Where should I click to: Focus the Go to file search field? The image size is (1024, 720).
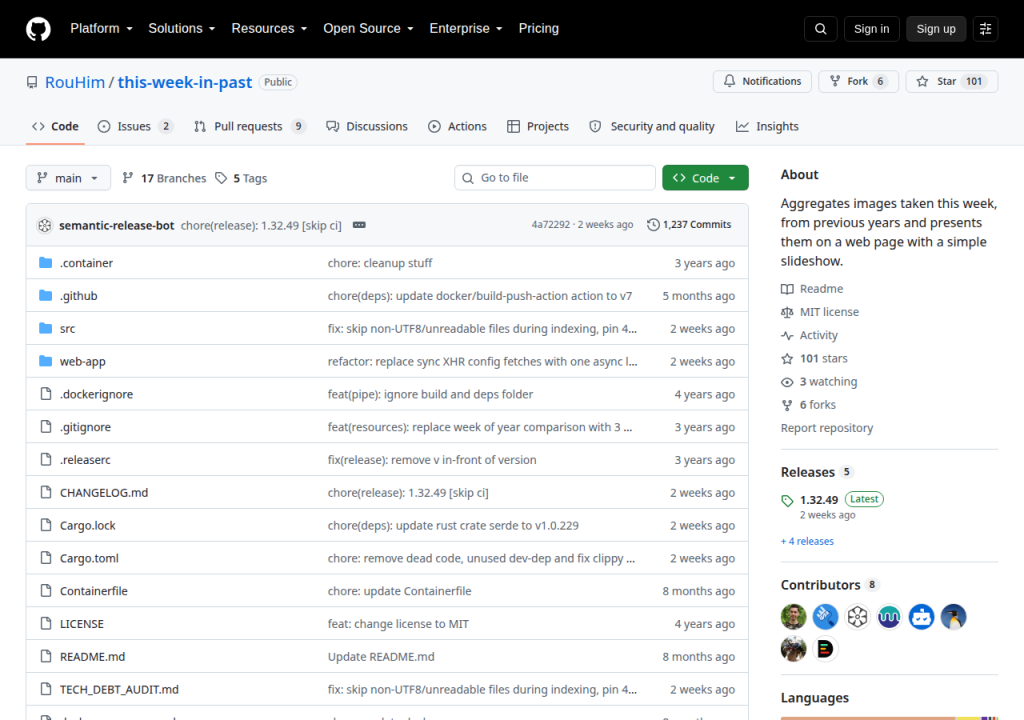(554, 178)
